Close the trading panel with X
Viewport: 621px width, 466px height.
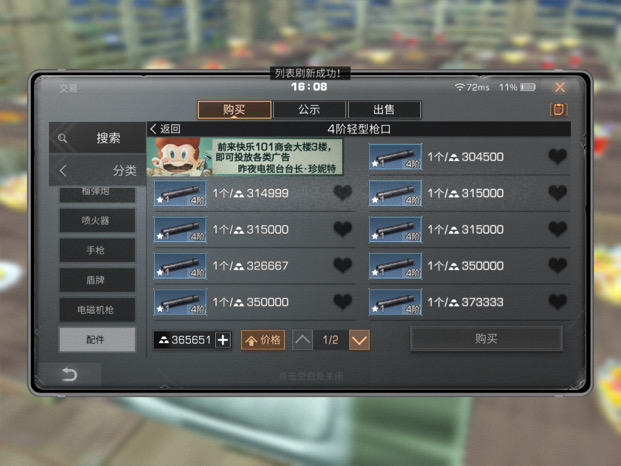tap(560, 87)
